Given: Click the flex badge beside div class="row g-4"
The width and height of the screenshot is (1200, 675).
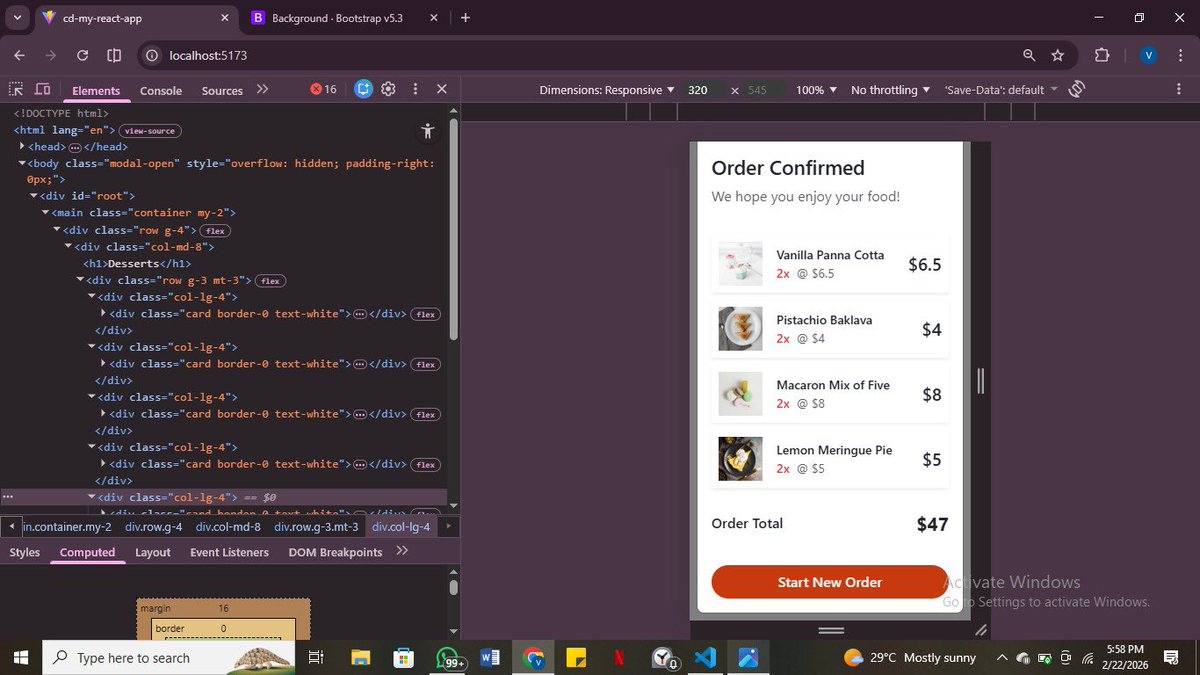Looking at the screenshot, I should tap(215, 230).
